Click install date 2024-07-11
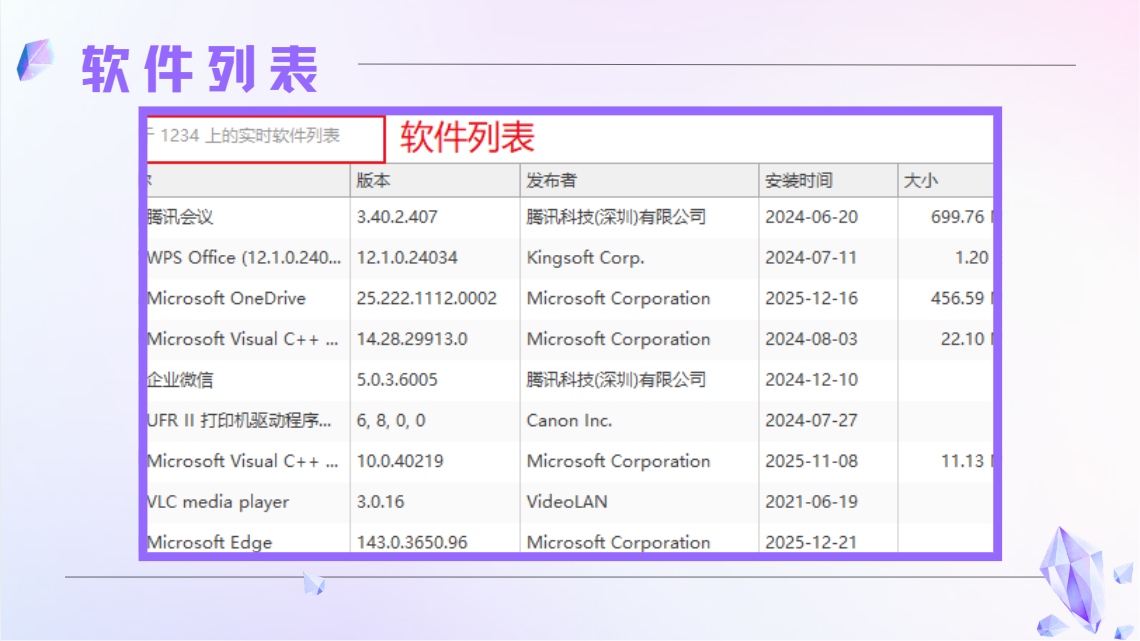 tap(811, 257)
